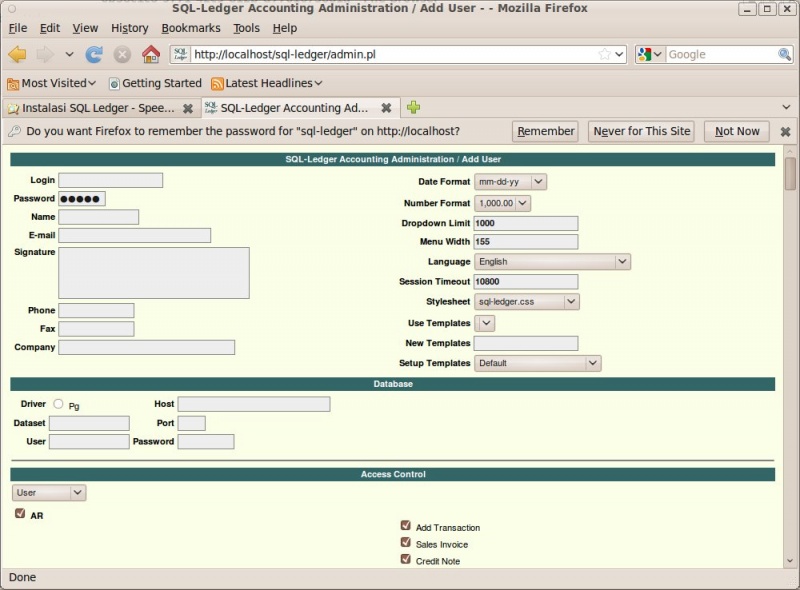Uncheck the Sales Invoice permission

[406, 543]
